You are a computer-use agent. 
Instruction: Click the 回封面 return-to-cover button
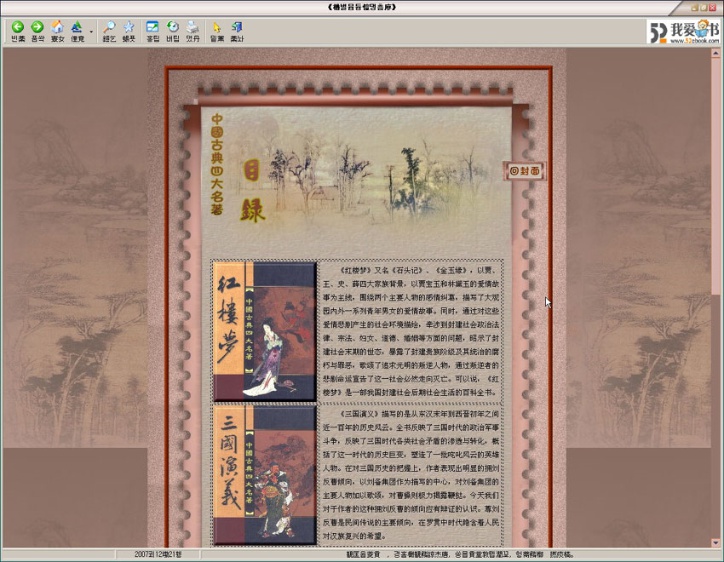(x=524, y=171)
